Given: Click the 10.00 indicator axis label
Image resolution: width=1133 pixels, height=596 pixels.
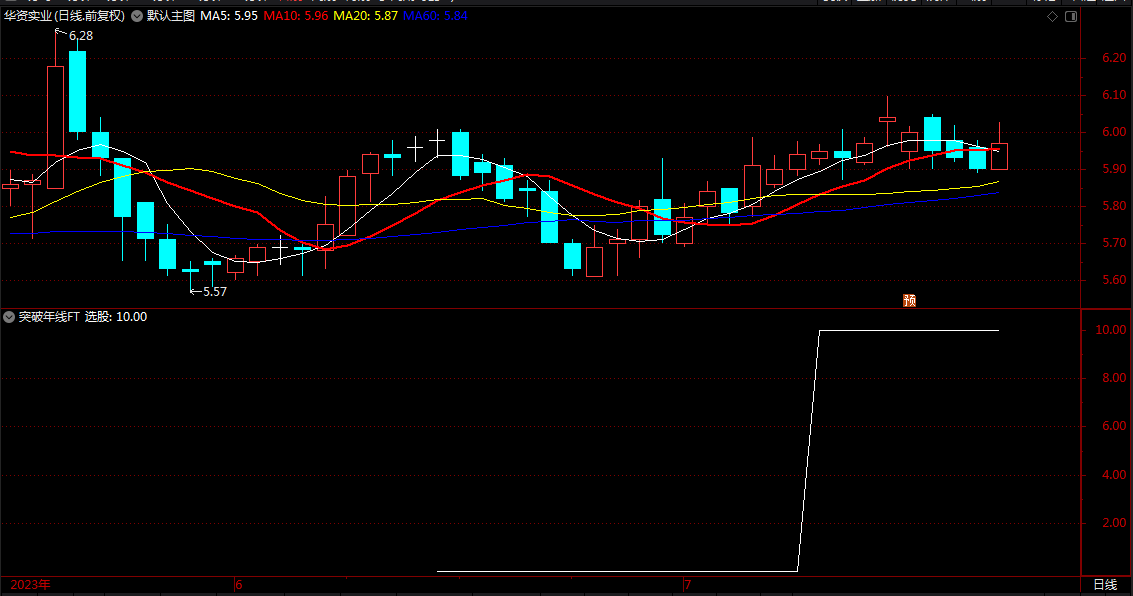Looking at the screenshot, I should point(1111,330).
